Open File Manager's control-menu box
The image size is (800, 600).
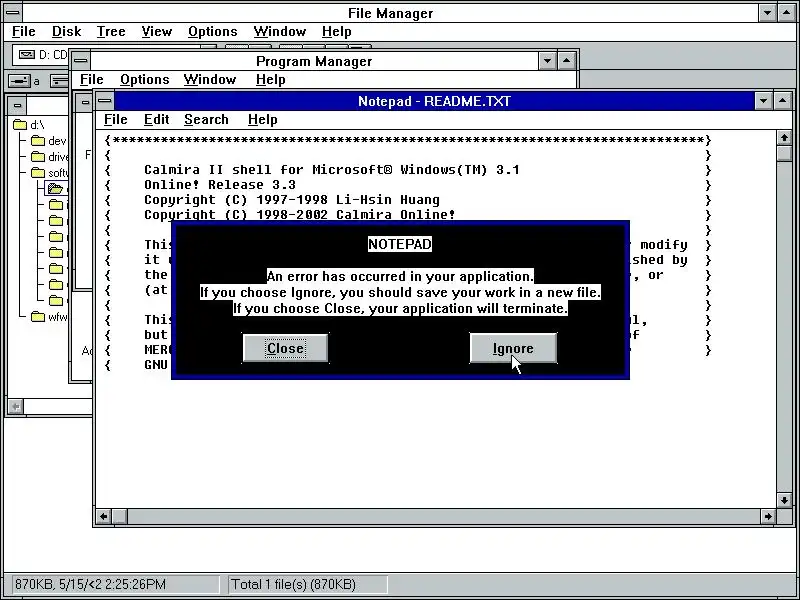pos(13,12)
